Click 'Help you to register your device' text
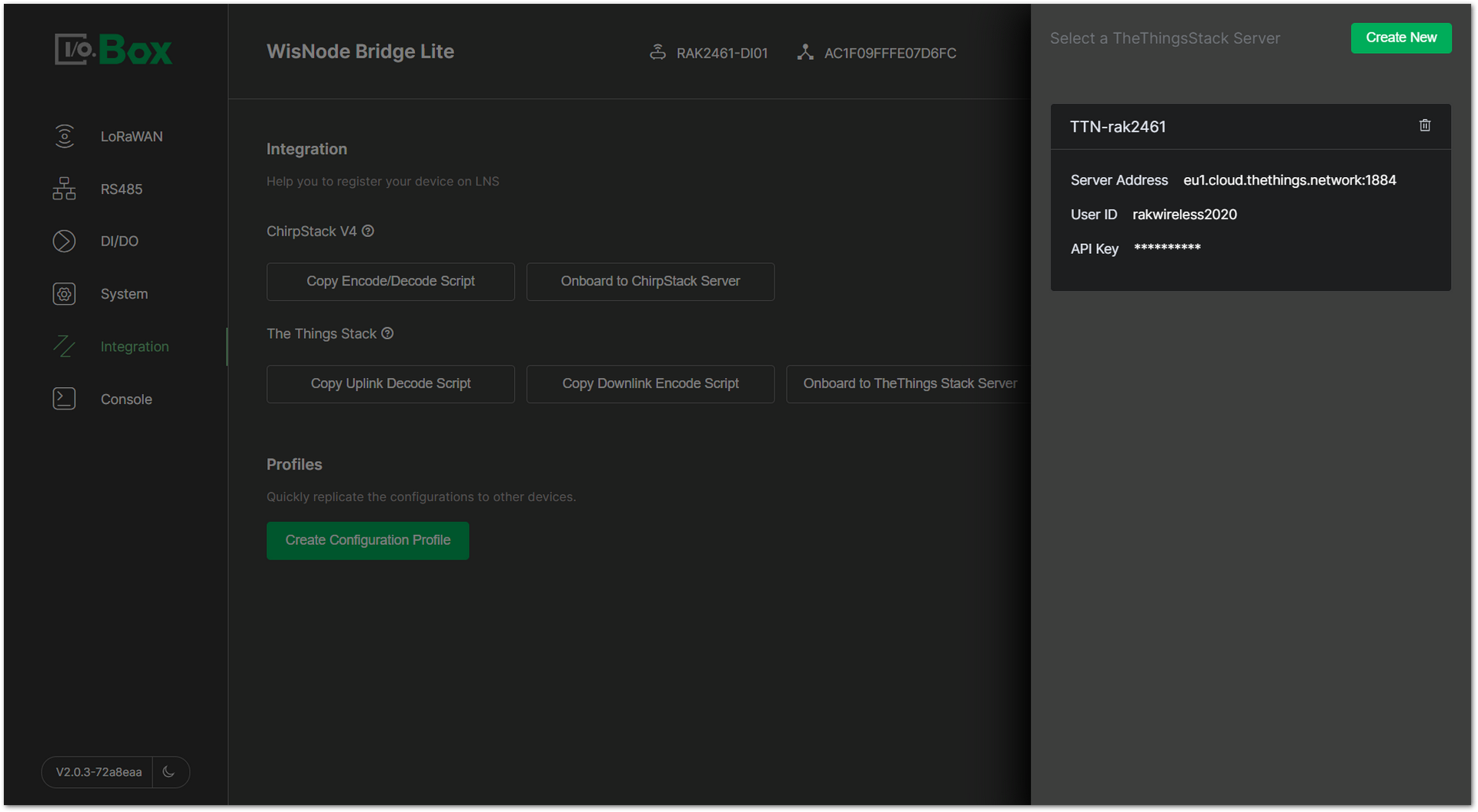 383,182
